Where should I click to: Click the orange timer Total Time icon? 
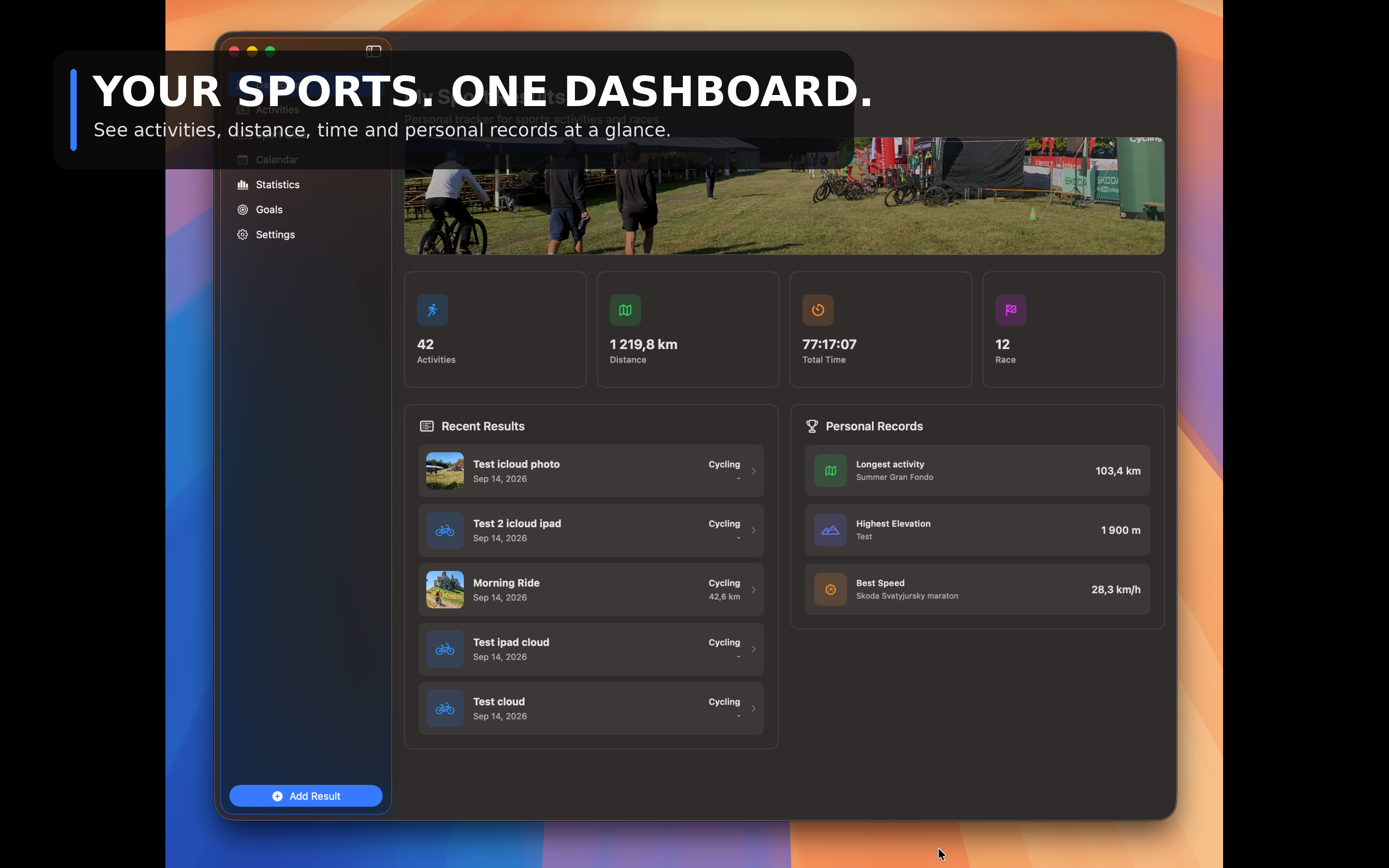click(x=818, y=310)
